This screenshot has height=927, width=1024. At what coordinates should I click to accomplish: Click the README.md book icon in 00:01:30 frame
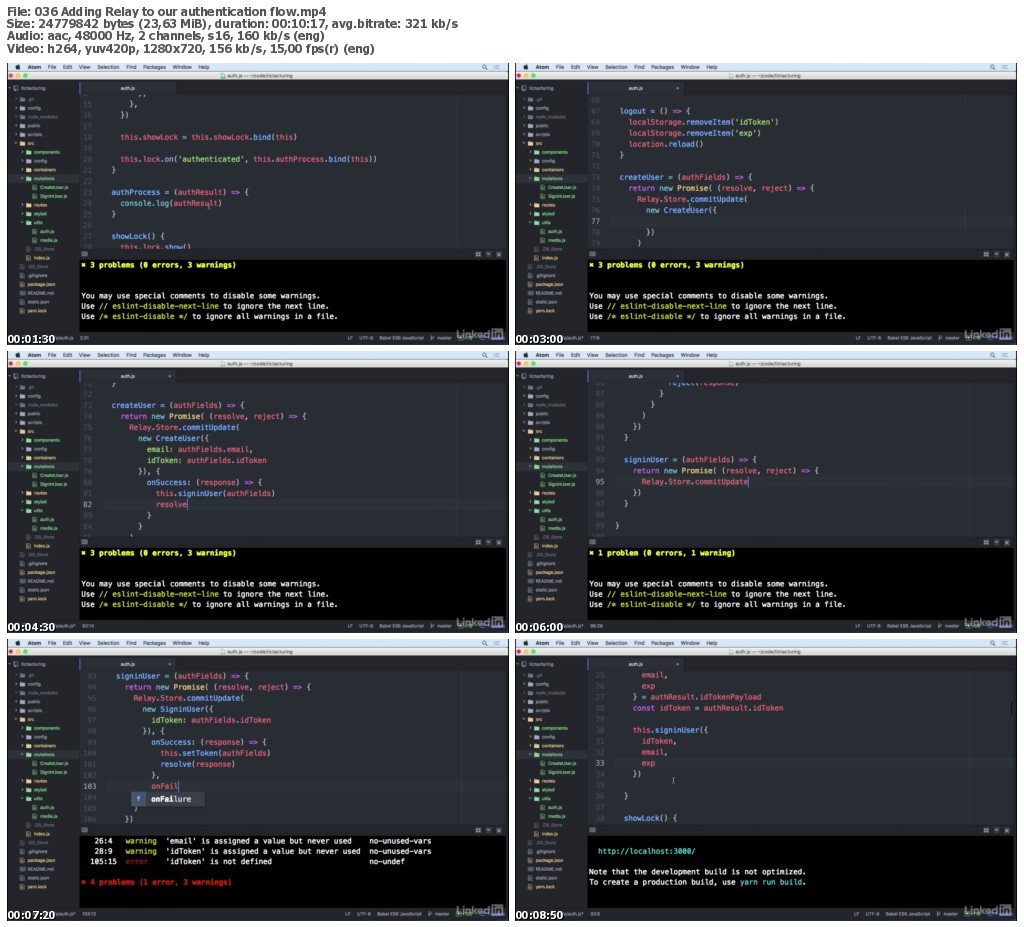(x=23, y=293)
